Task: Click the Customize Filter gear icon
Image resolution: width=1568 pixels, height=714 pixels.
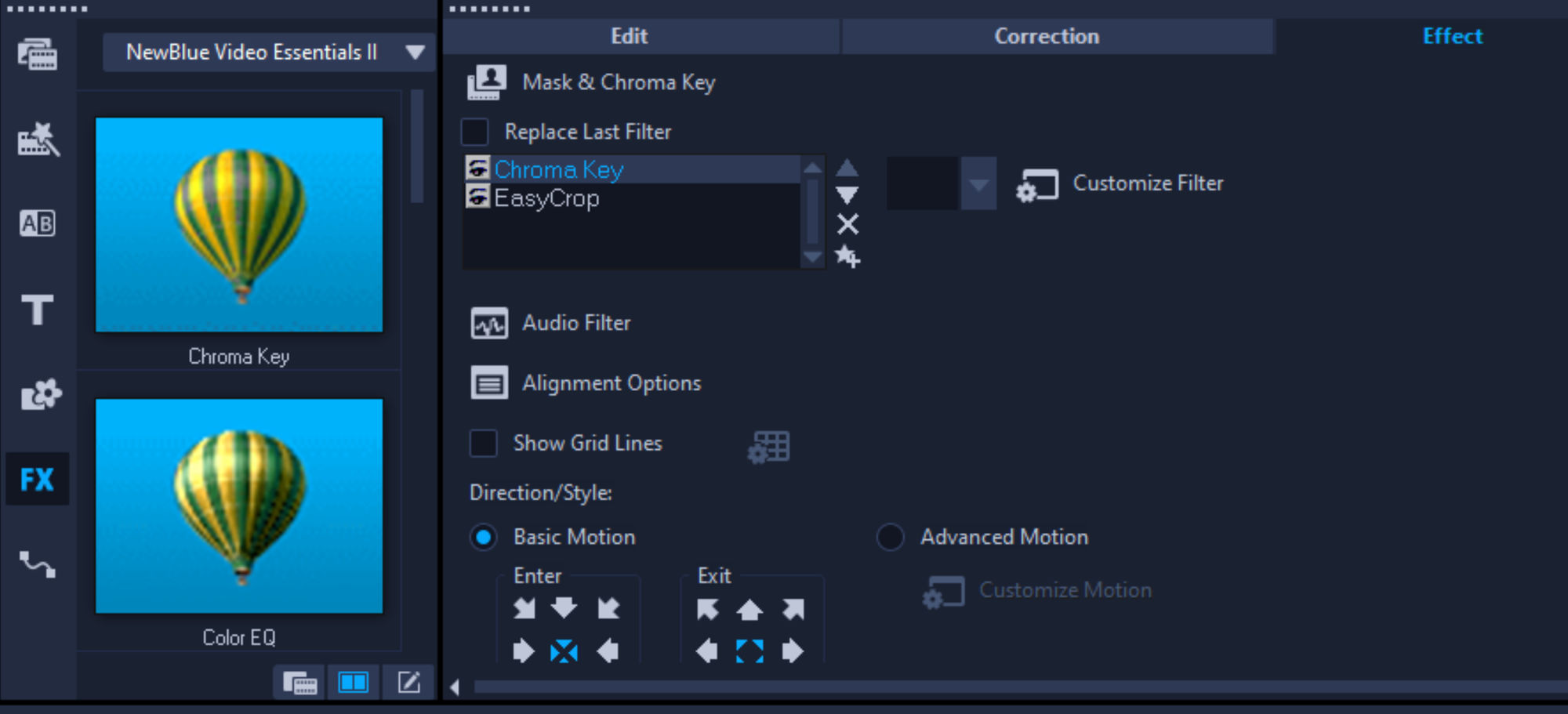Action: [1037, 185]
